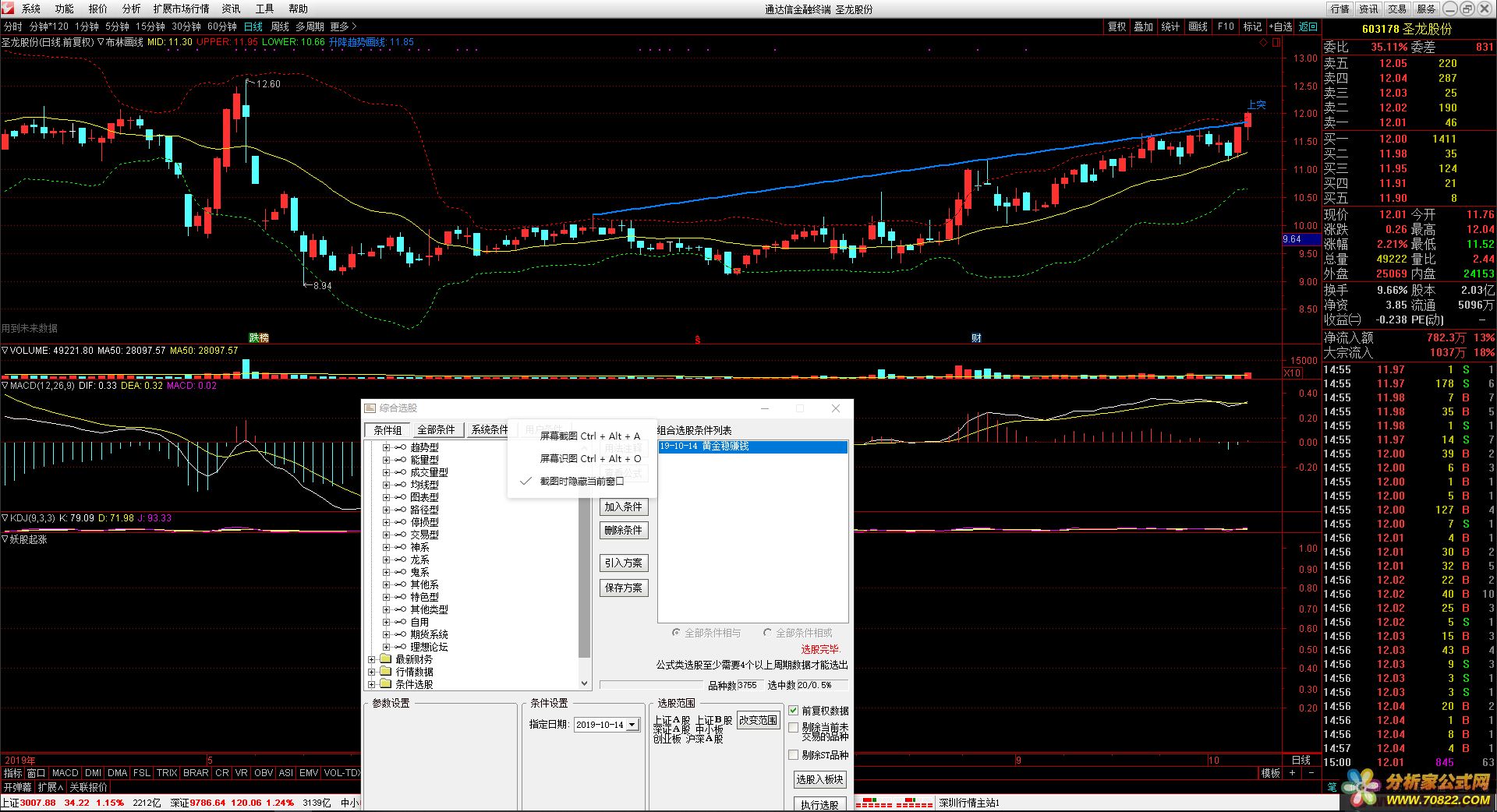This screenshot has width=1497, height=812.
Task: Click the 上突 signal label on the chart
Action: click(1256, 104)
